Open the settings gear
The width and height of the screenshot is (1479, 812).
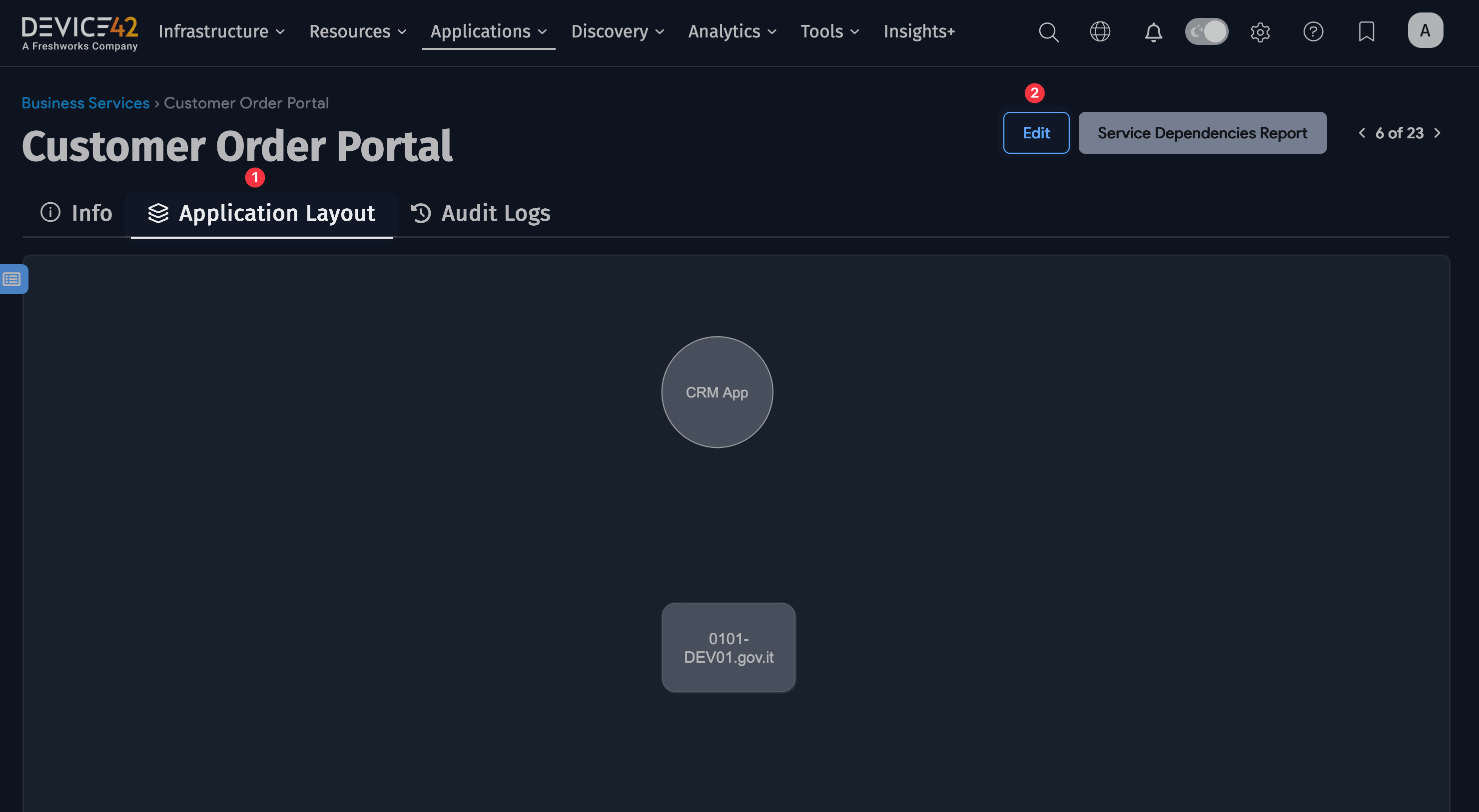pos(1260,32)
